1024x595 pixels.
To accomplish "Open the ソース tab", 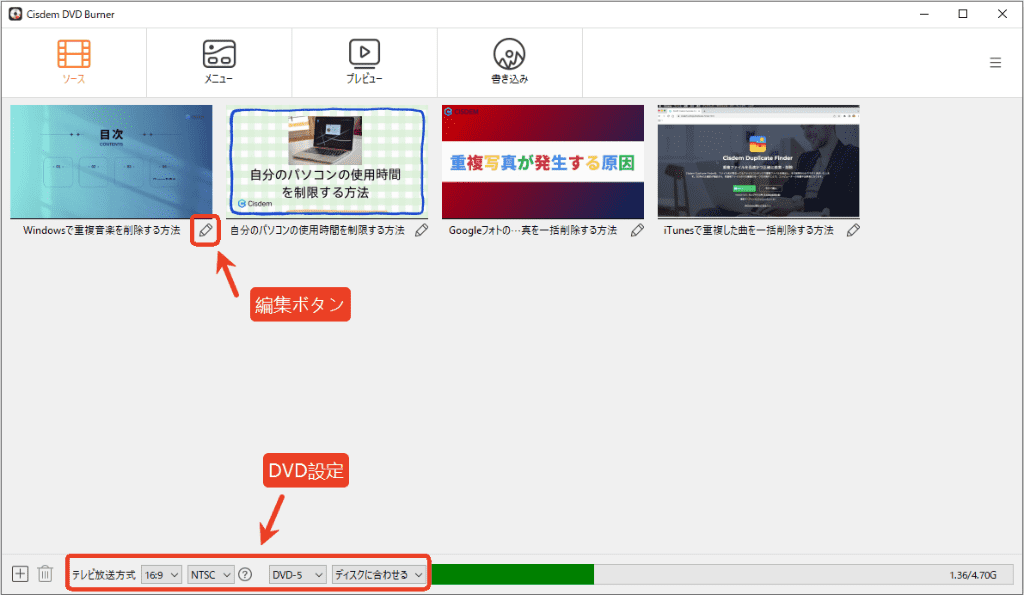I will 74,62.
